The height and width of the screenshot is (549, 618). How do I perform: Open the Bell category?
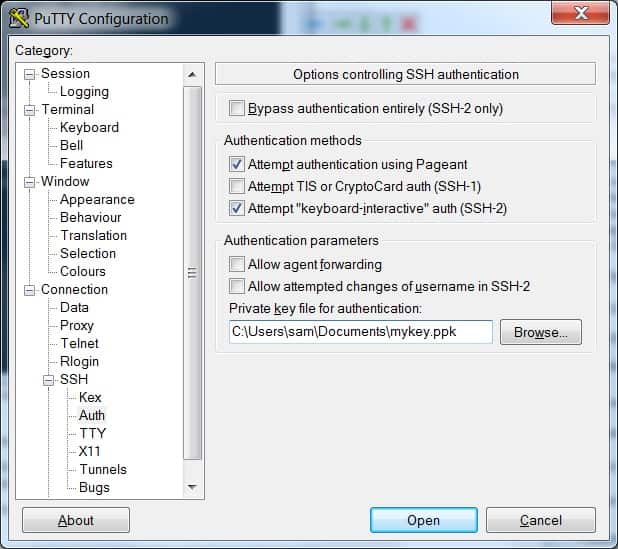point(71,145)
